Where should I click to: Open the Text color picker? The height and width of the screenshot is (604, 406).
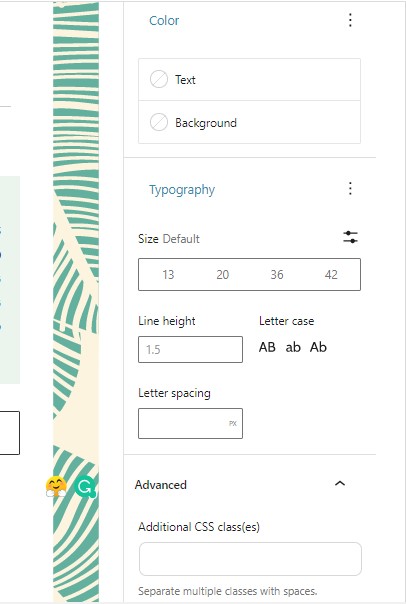(x=249, y=80)
